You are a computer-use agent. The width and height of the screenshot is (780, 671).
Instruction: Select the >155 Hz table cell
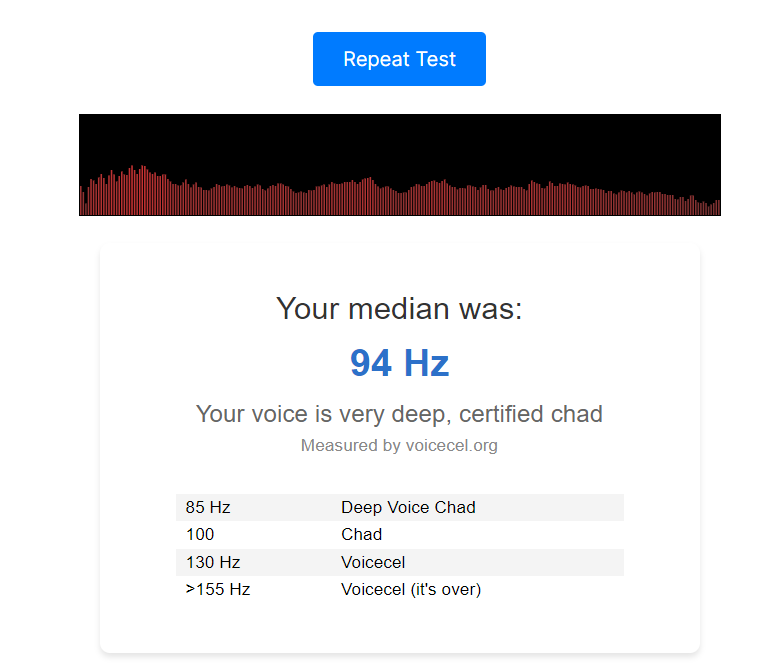point(218,589)
